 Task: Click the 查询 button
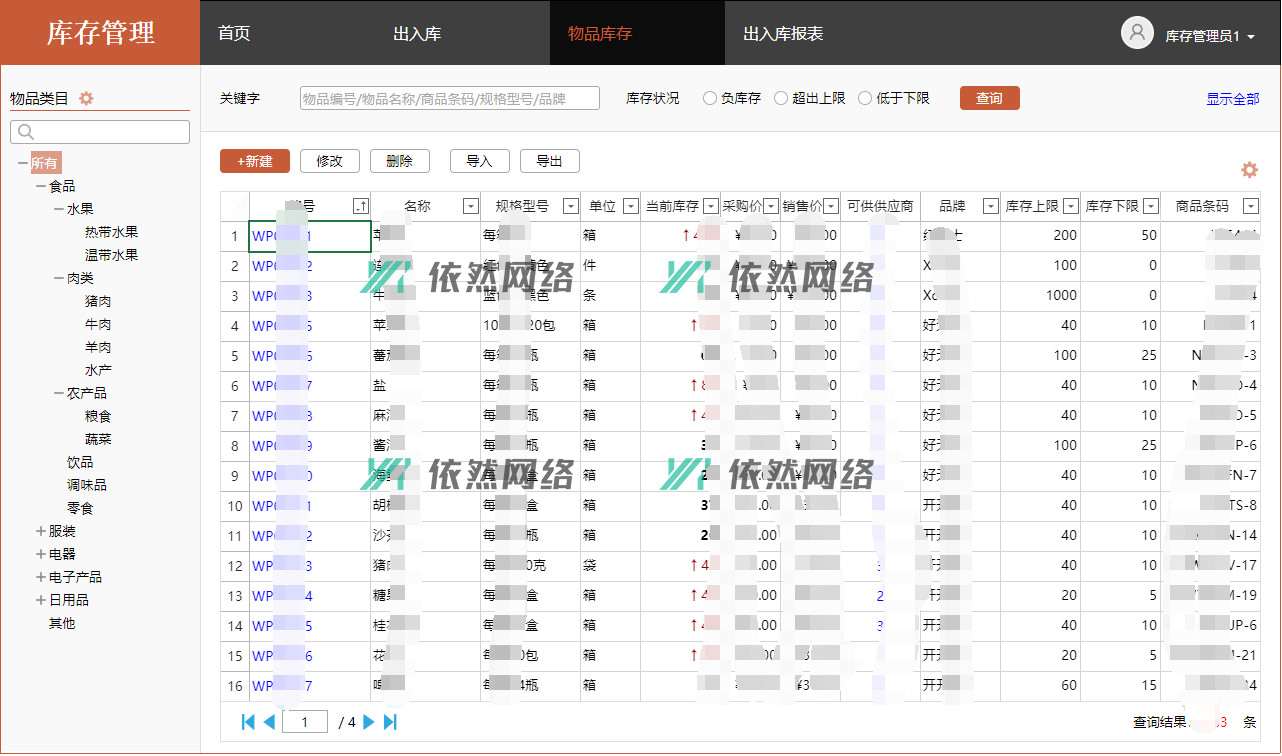click(x=989, y=98)
